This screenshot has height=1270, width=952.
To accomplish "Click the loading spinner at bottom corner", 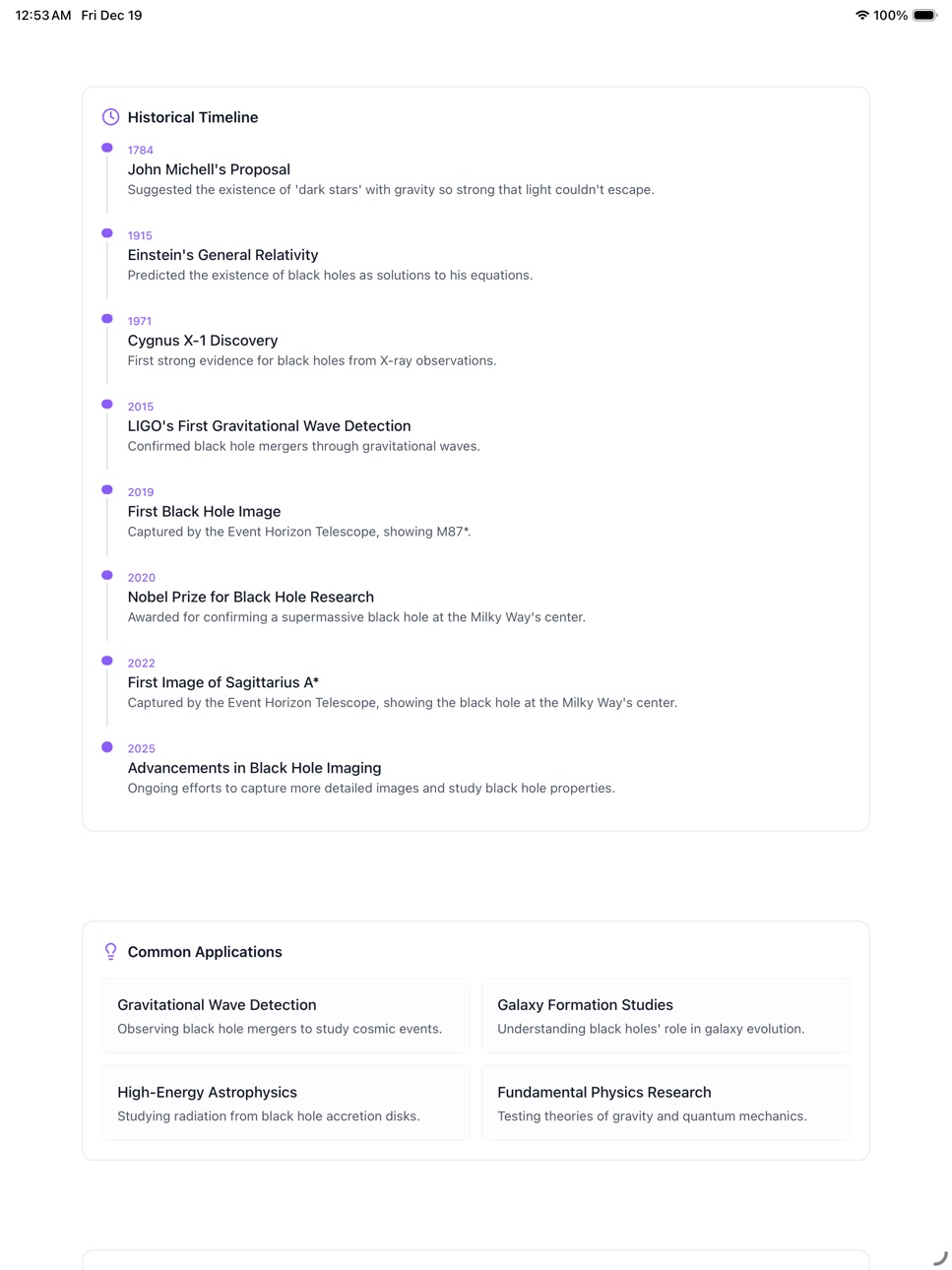I will (x=940, y=1258).
